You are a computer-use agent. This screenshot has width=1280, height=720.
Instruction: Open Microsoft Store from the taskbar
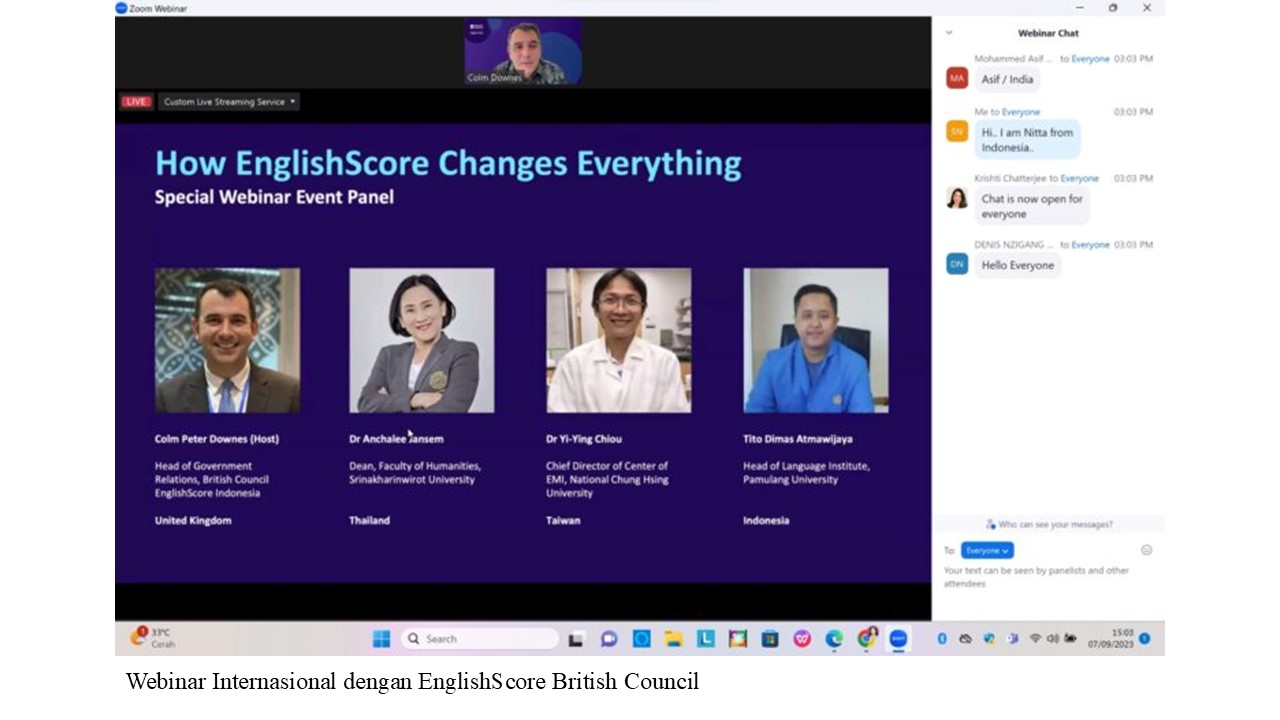coord(769,639)
